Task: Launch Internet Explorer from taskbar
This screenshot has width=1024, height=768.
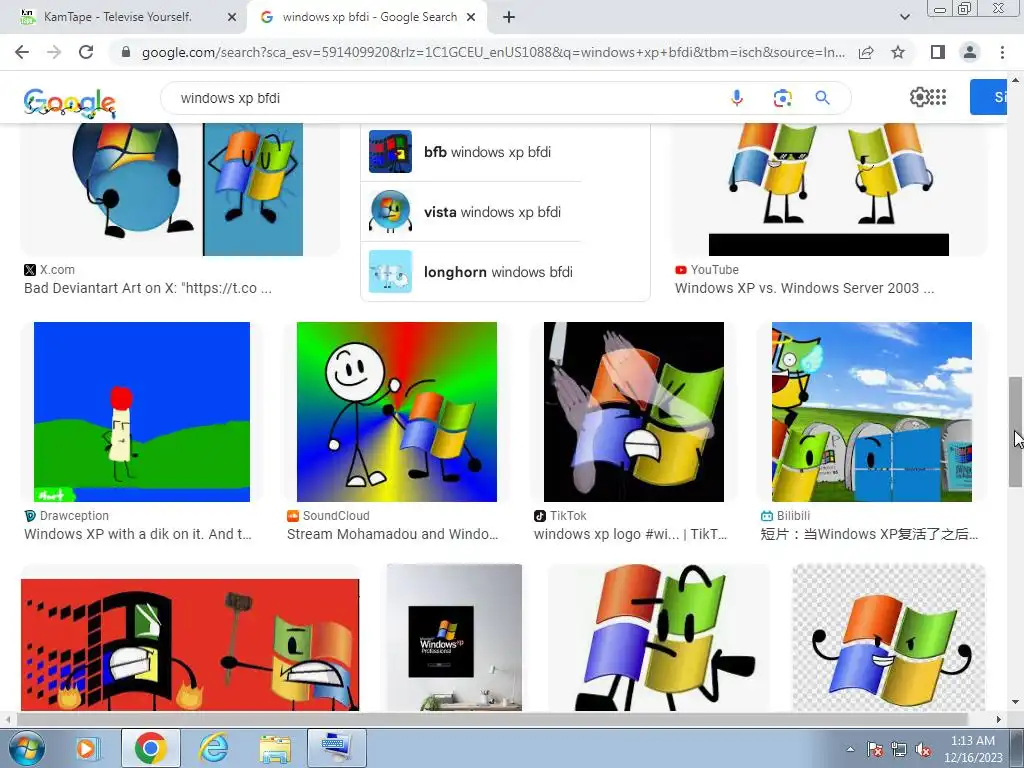Action: [214, 748]
